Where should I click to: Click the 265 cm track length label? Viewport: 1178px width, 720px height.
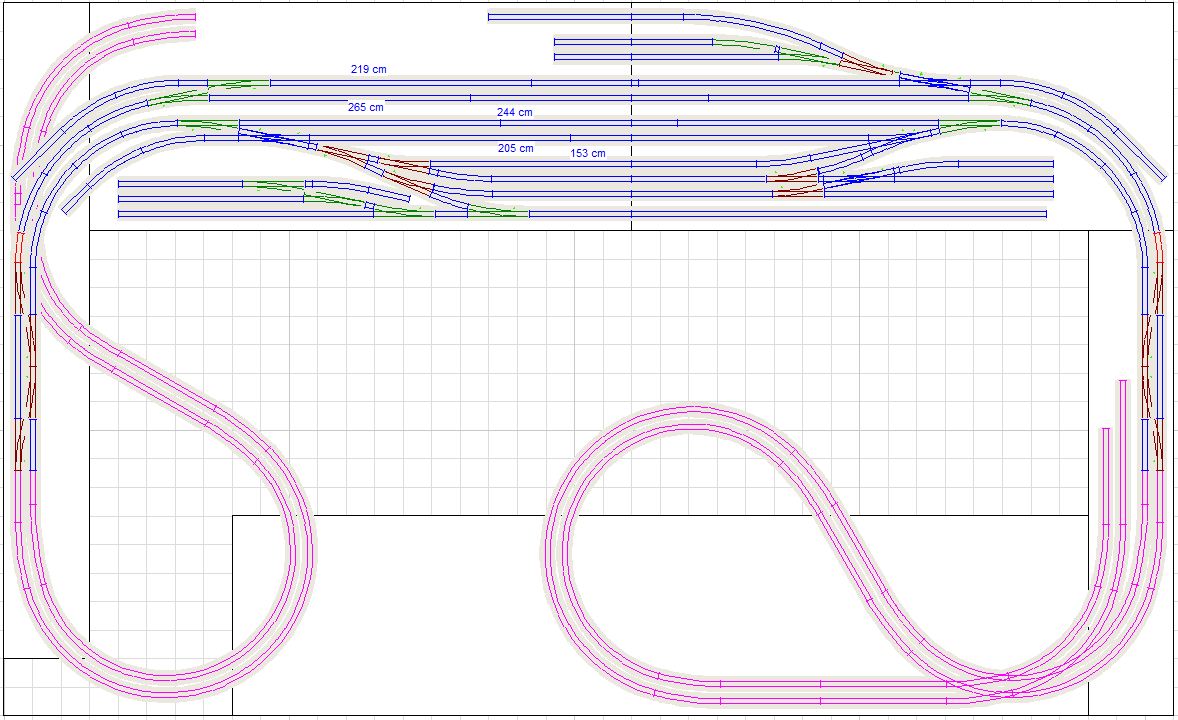pyautogui.click(x=365, y=107)
